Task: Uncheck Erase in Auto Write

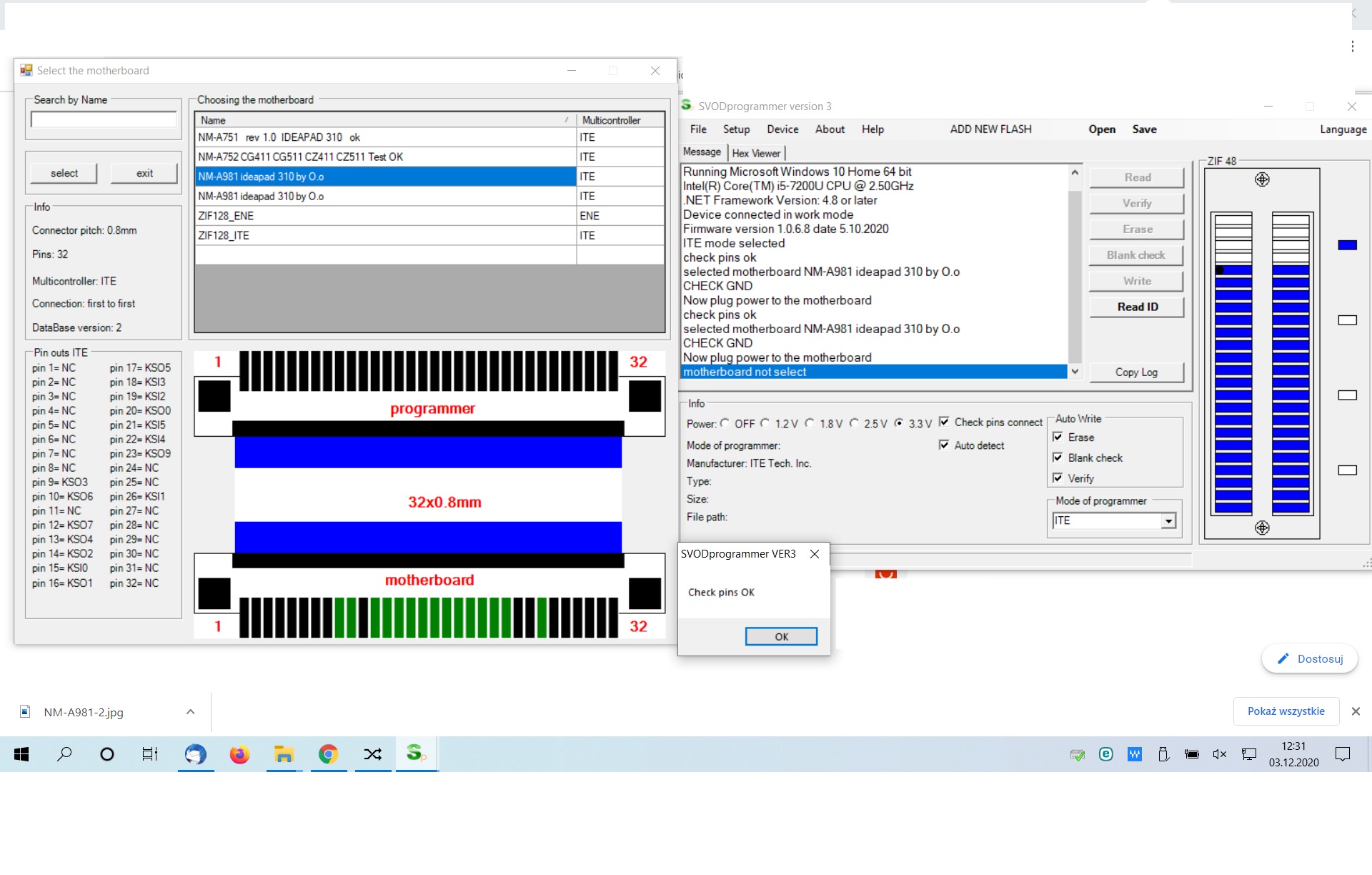Action: point(1058,437)
